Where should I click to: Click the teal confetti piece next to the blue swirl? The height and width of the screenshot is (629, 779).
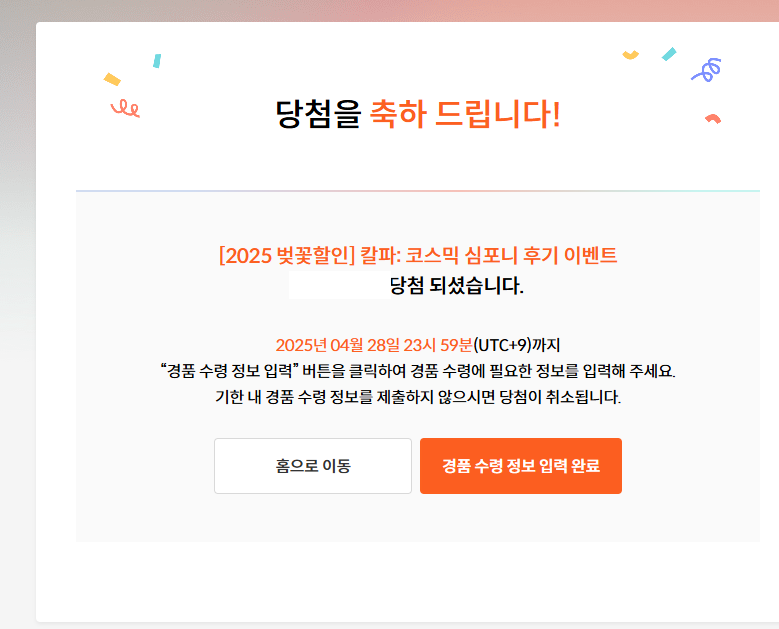pos(669,54)
